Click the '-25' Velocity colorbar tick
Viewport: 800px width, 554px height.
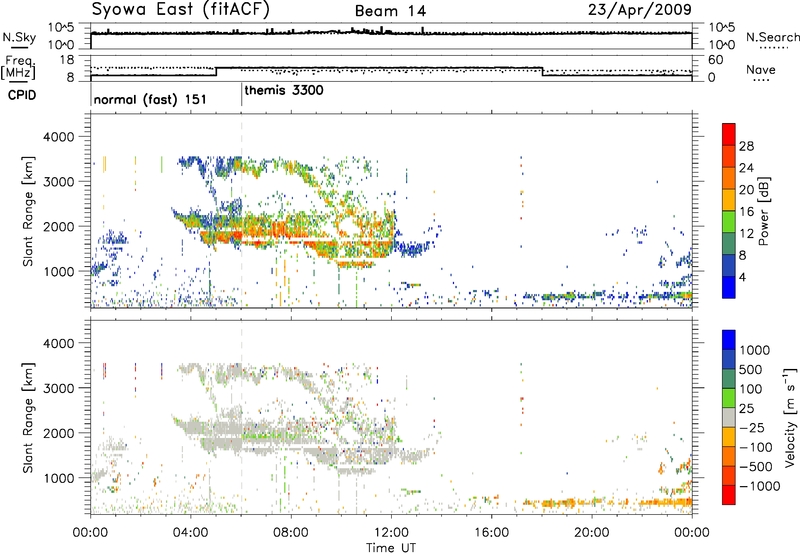(753, 427)
